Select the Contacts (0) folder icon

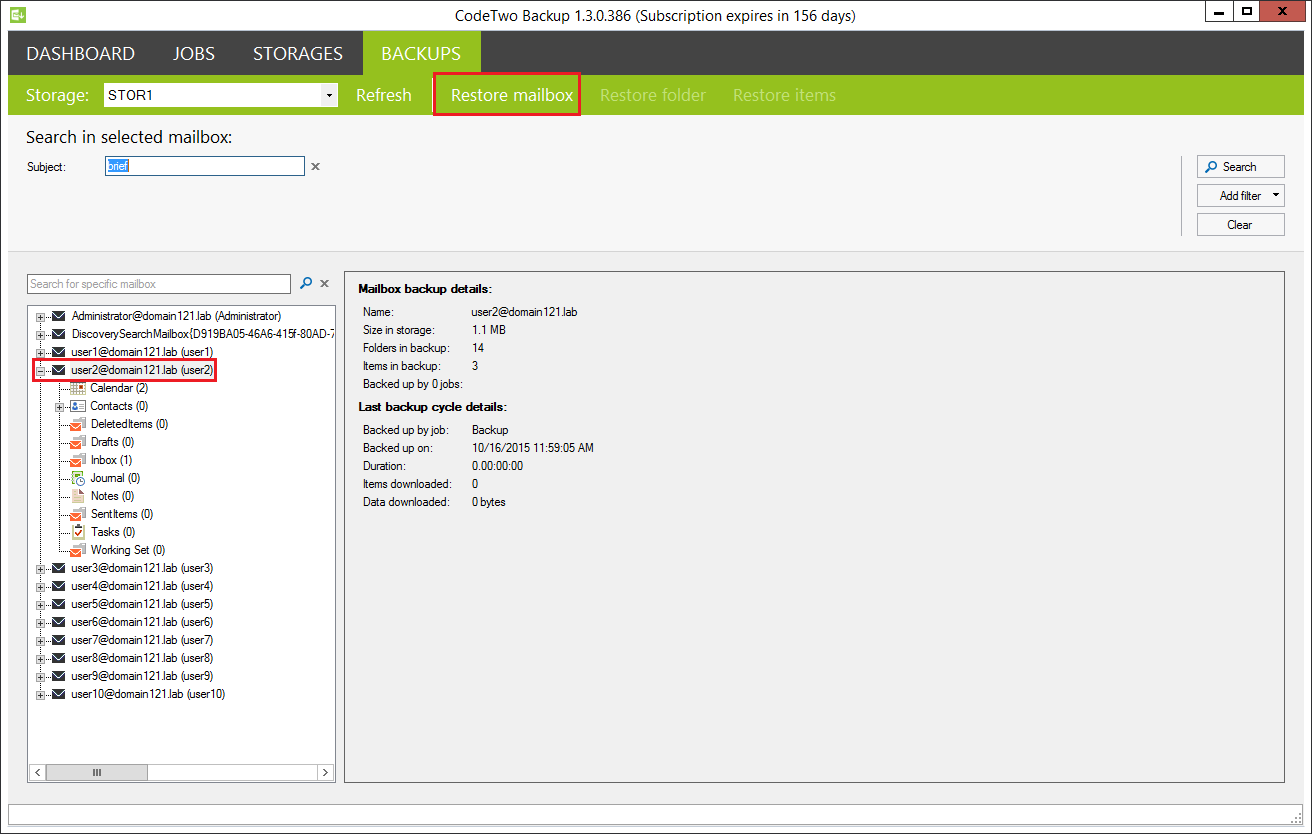tap(78, 406)
